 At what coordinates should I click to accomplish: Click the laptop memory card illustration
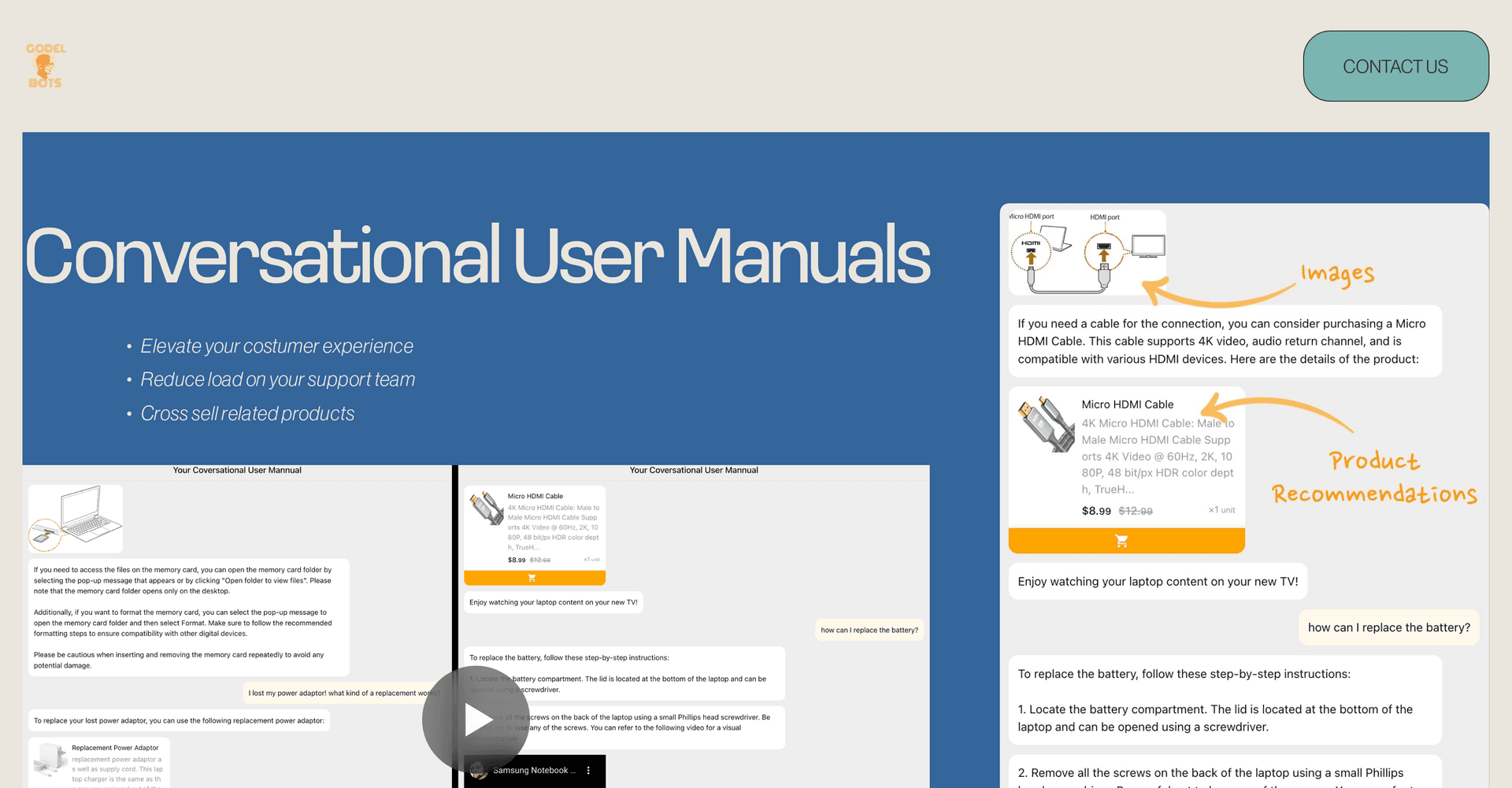(76, 519)
